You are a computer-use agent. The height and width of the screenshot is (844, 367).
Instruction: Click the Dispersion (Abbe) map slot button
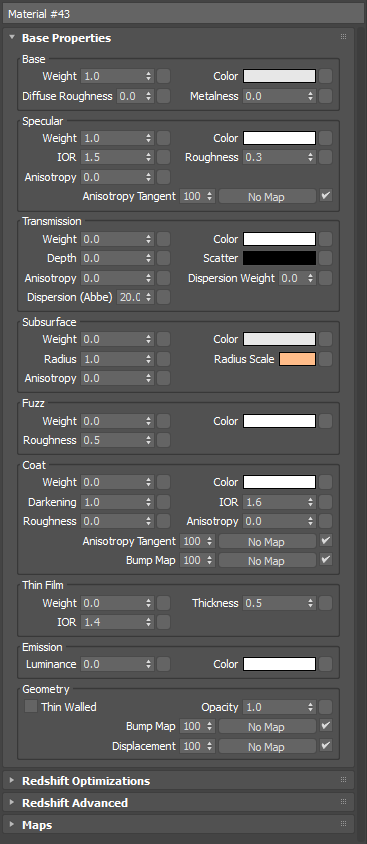[x=164, y=297]
